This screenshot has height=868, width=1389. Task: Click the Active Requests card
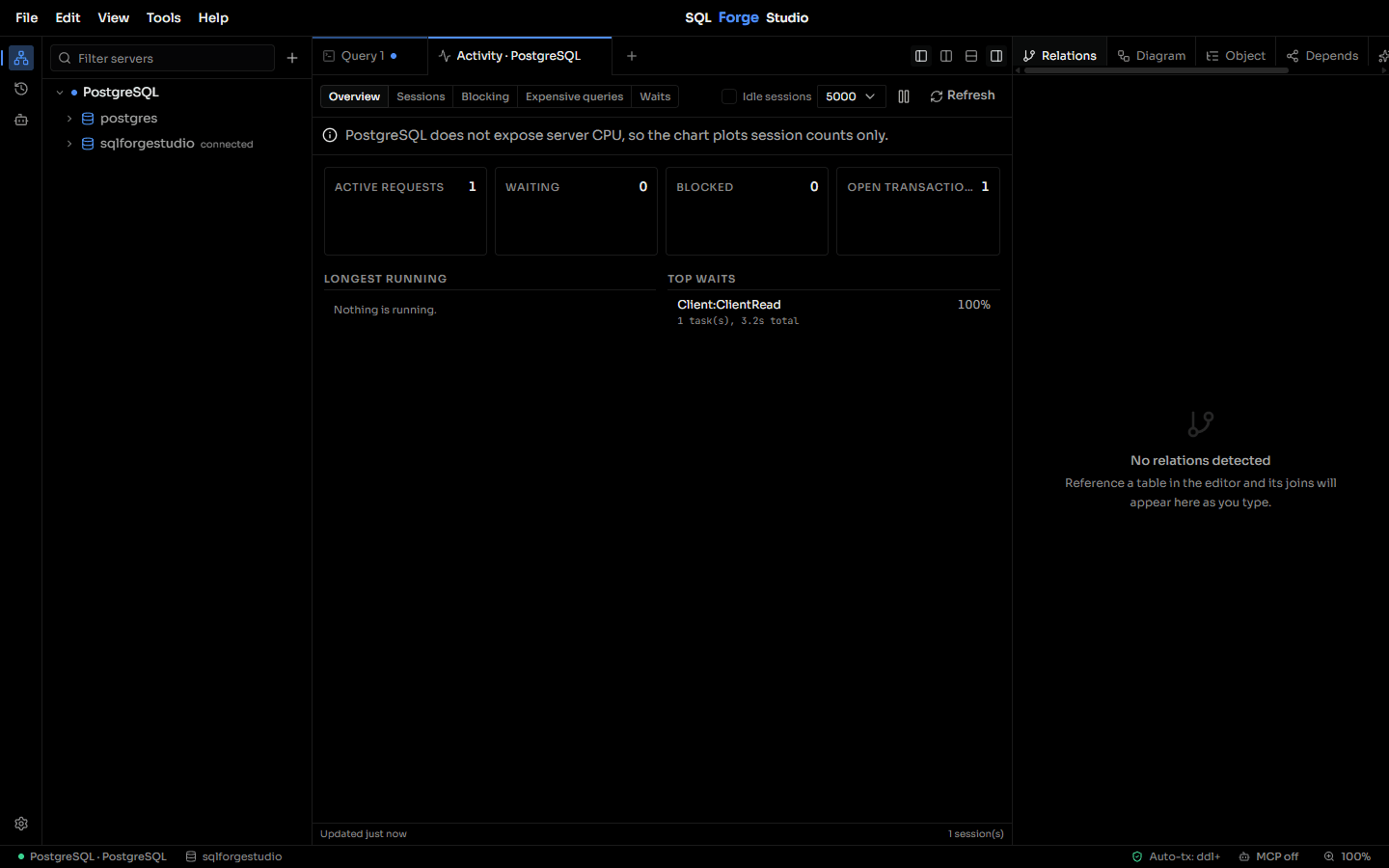pos(405,211)
